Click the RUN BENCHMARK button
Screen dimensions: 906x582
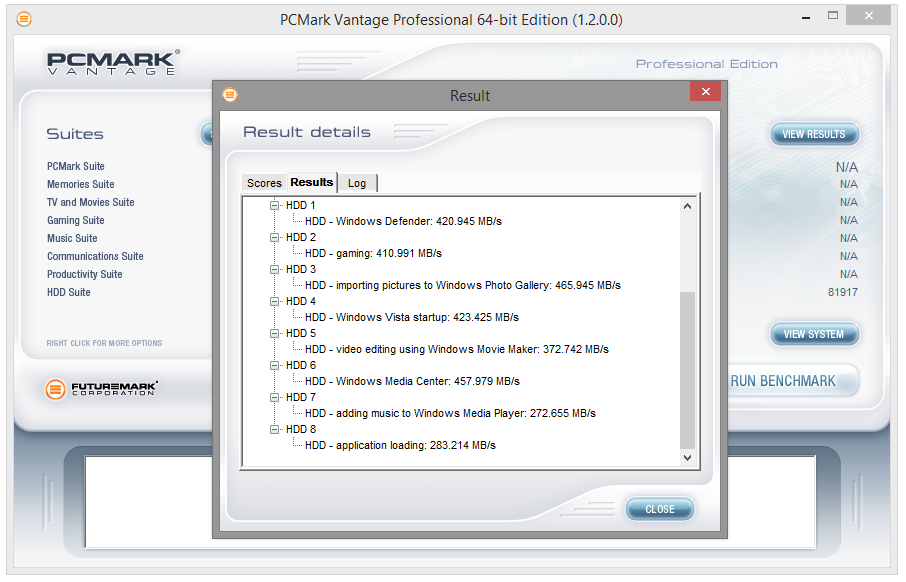(793, 381)
